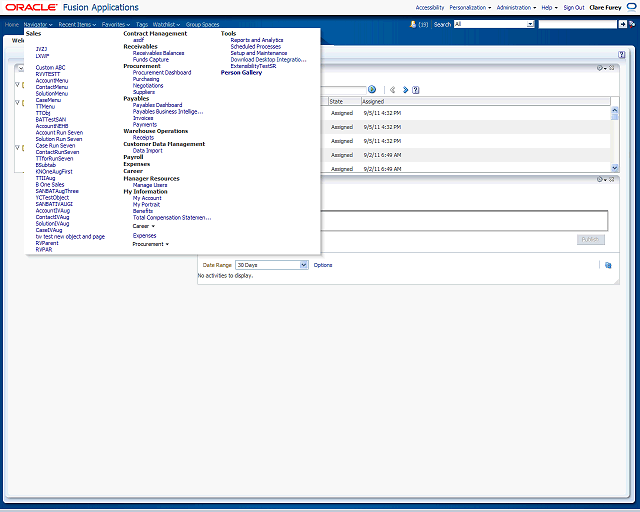The height and width of the screenshot is (512, 640).
Task: Open the Date Range 30 Days dropdown
Action: point(271,265)
